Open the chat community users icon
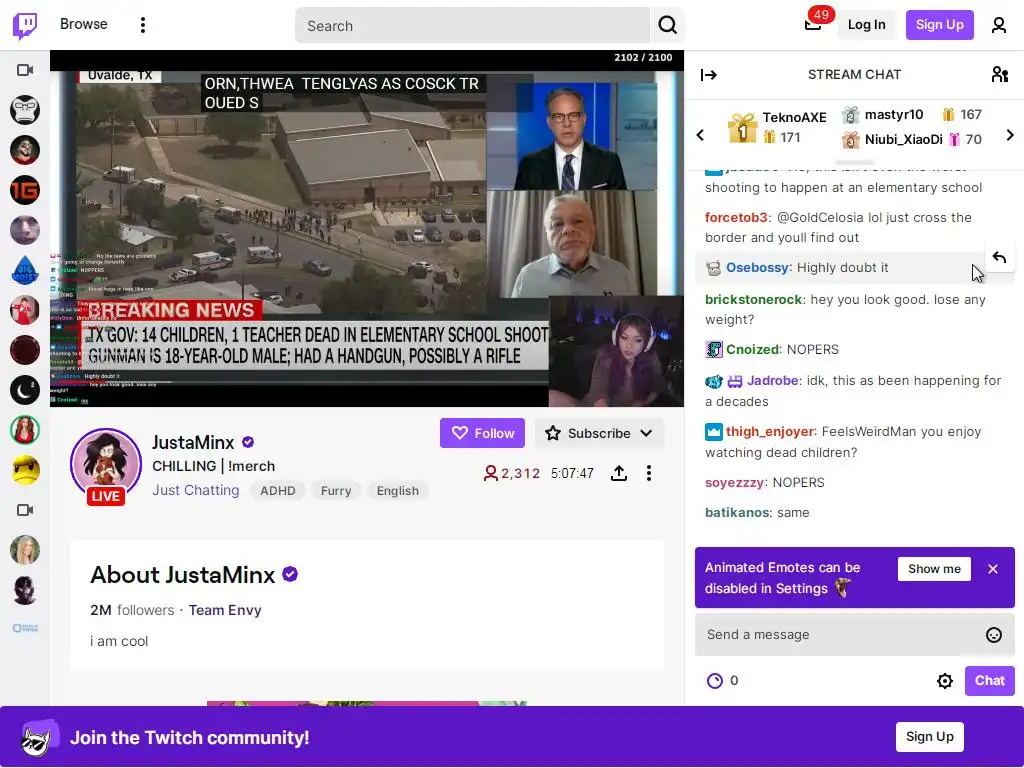Screen dimensions: 1024x768 point(1000,74)
